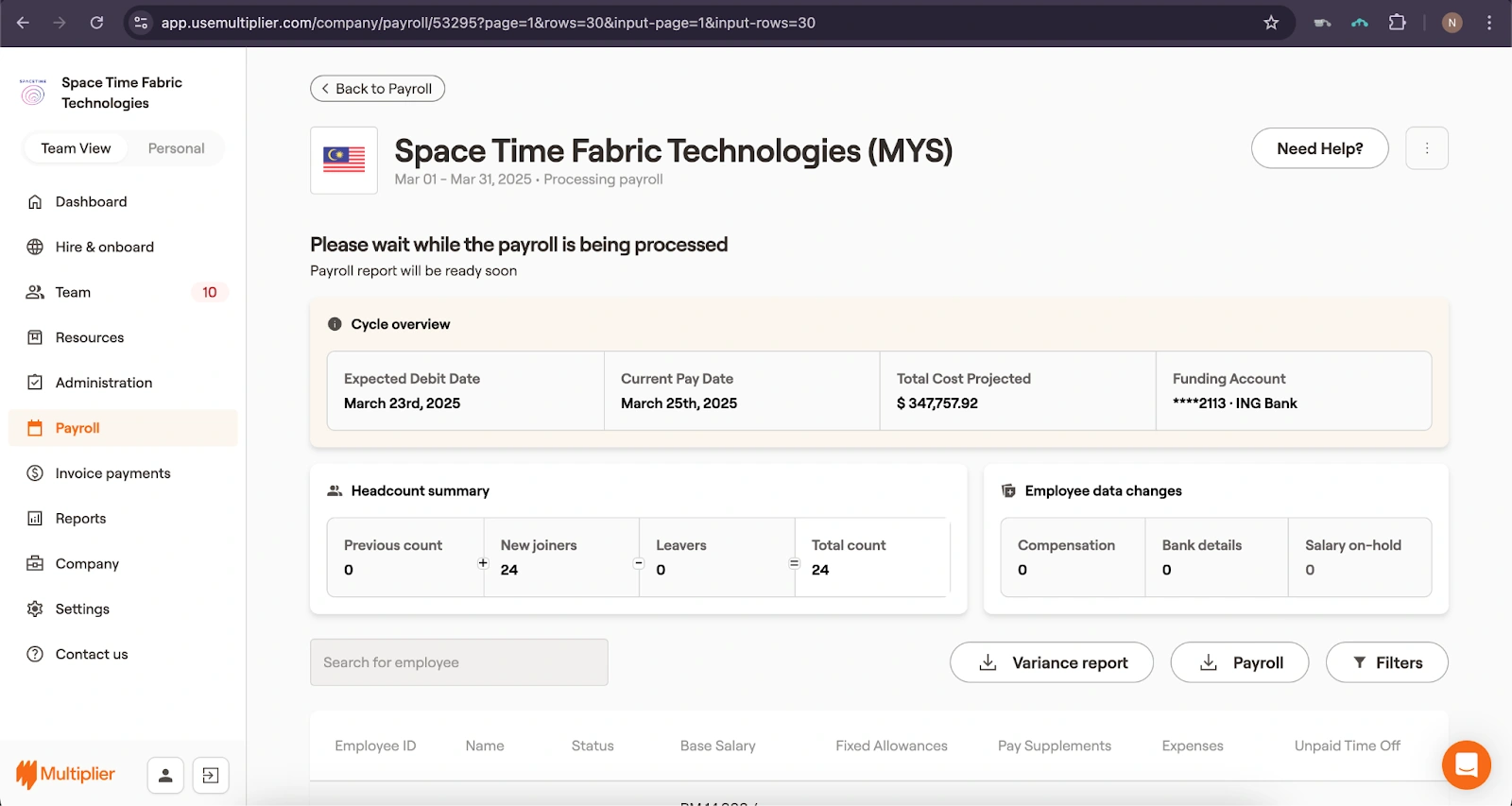Open the Resources menu item

coord(123,337)
